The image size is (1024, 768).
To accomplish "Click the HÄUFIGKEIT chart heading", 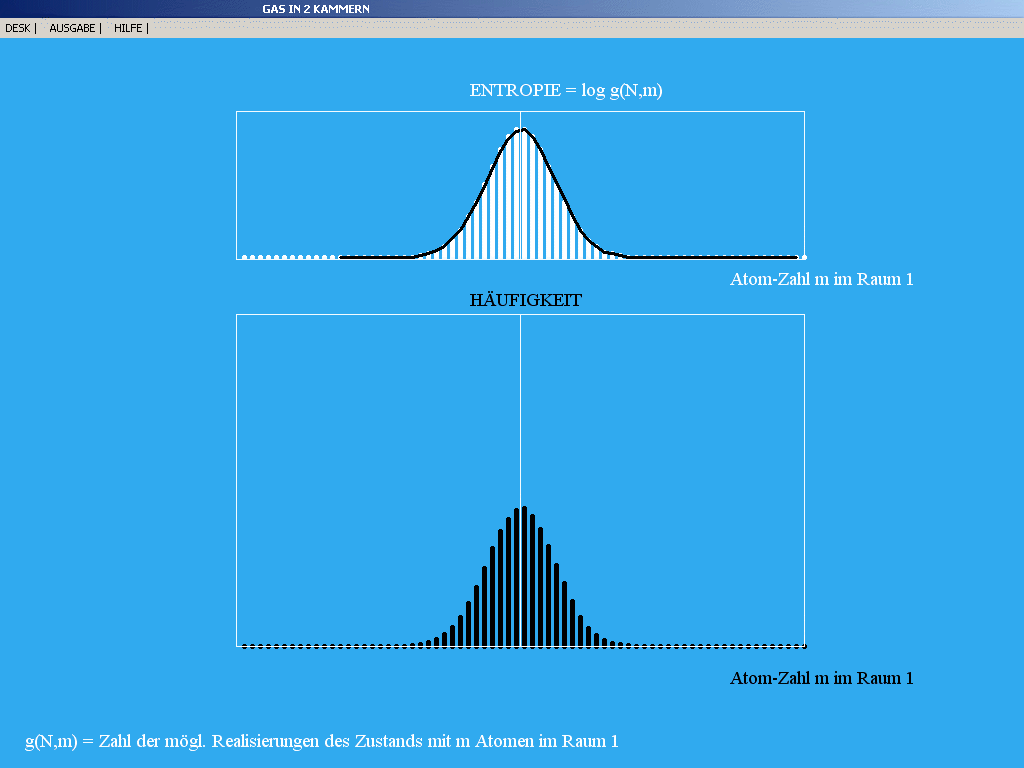I will click(x=526, y=299).
